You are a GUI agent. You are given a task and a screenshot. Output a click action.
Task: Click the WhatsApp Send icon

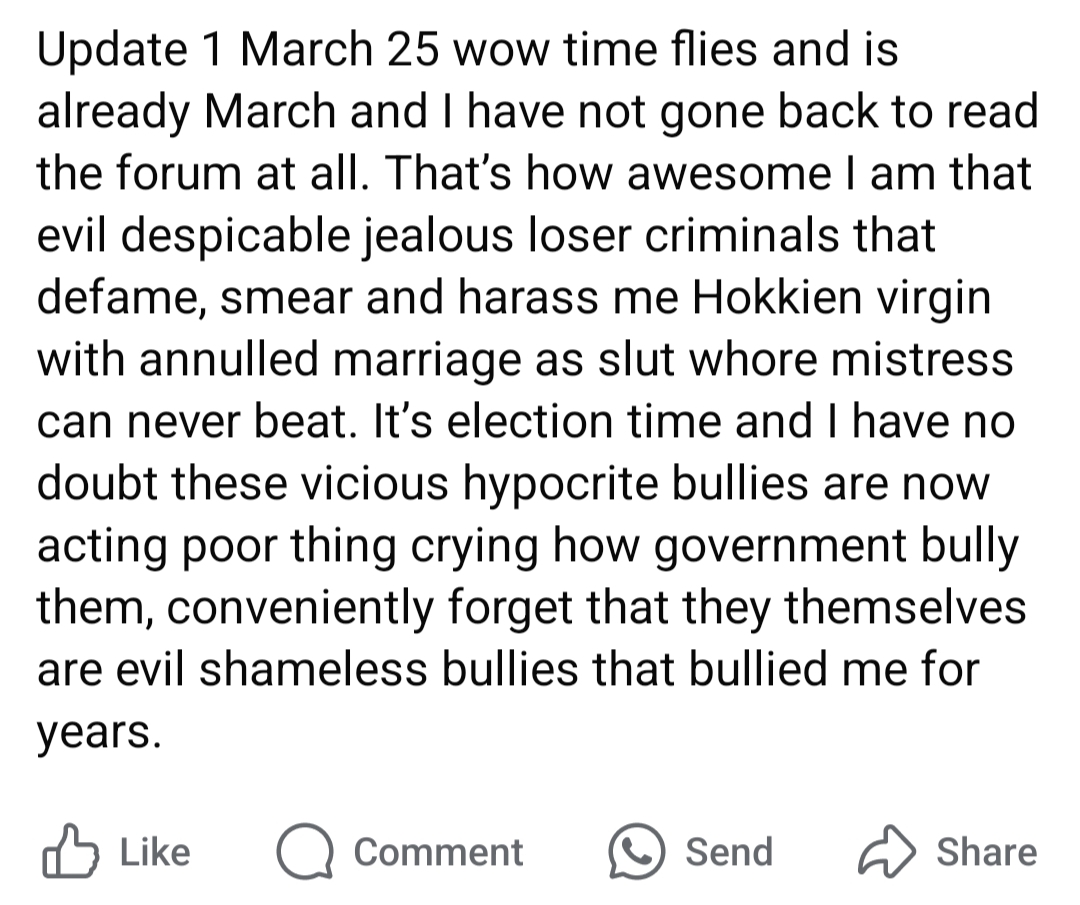637,852
